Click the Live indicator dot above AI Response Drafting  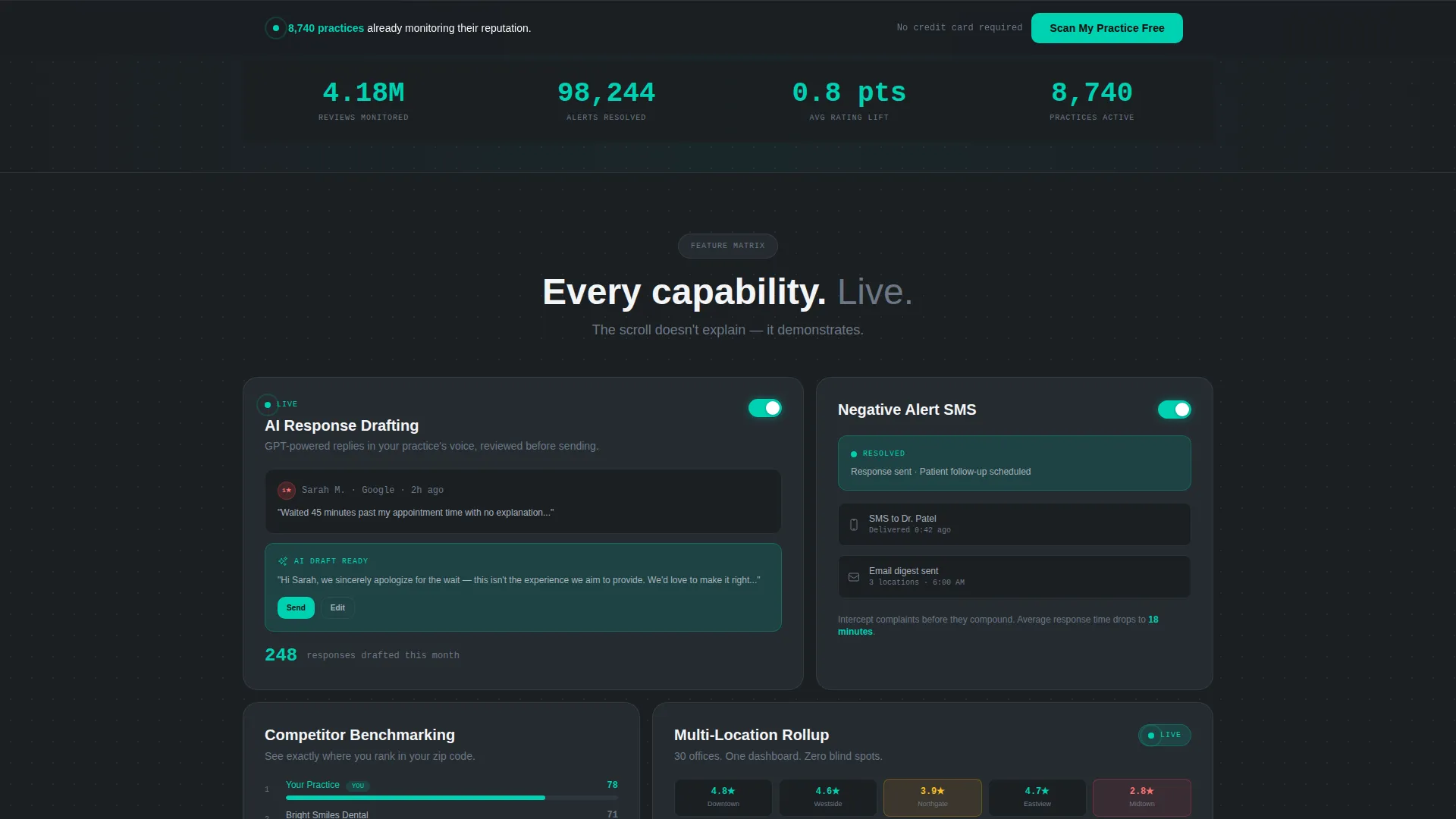pyautogui.click(x=268, y=405)
